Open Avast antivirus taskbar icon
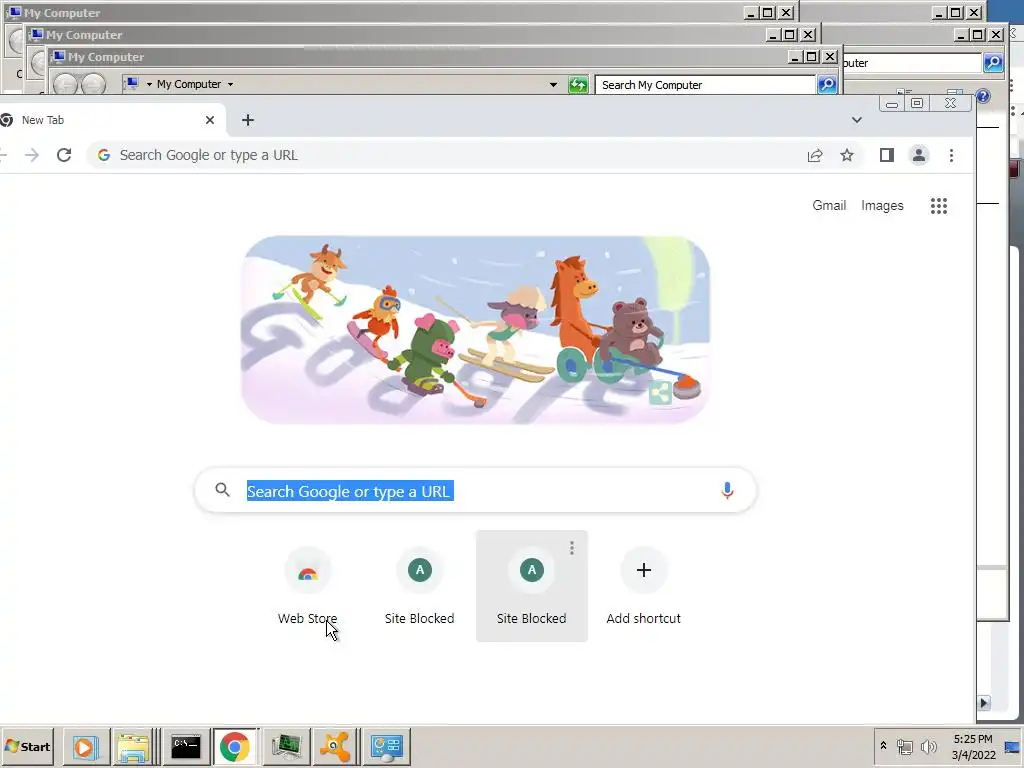1024x768 pixels. pyautogui.click(x=335, y=746)
